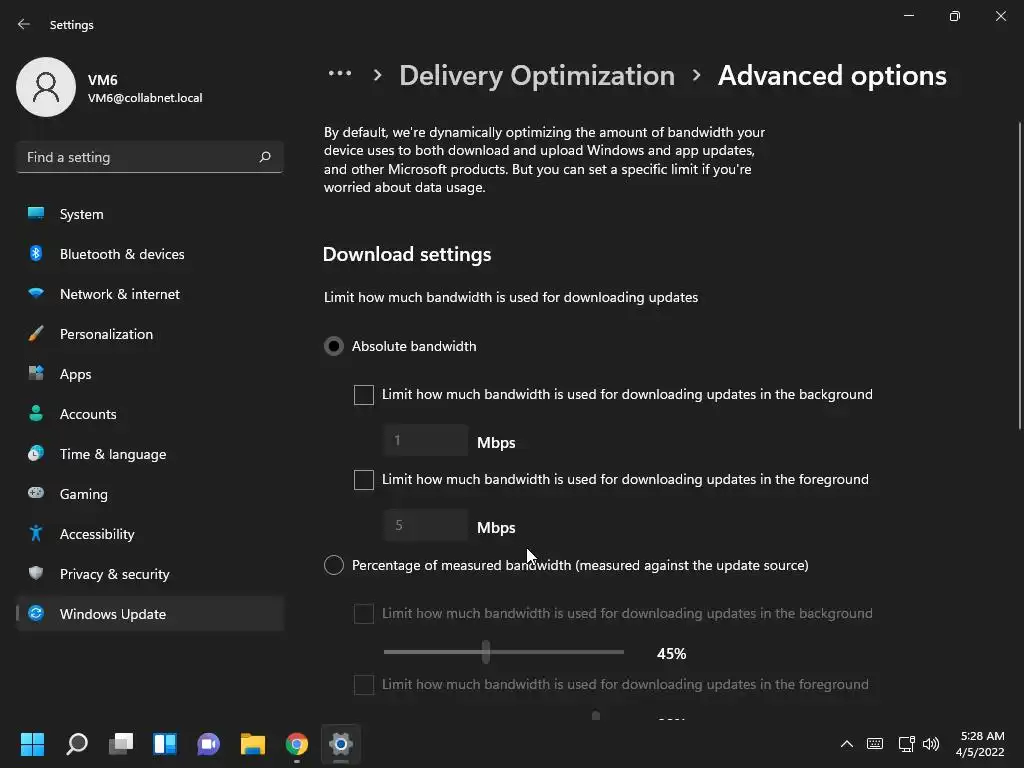This screenshot has height=768, width=1024.
Task: Click the touch keyboard tray icon
Action: coord(875,744)
